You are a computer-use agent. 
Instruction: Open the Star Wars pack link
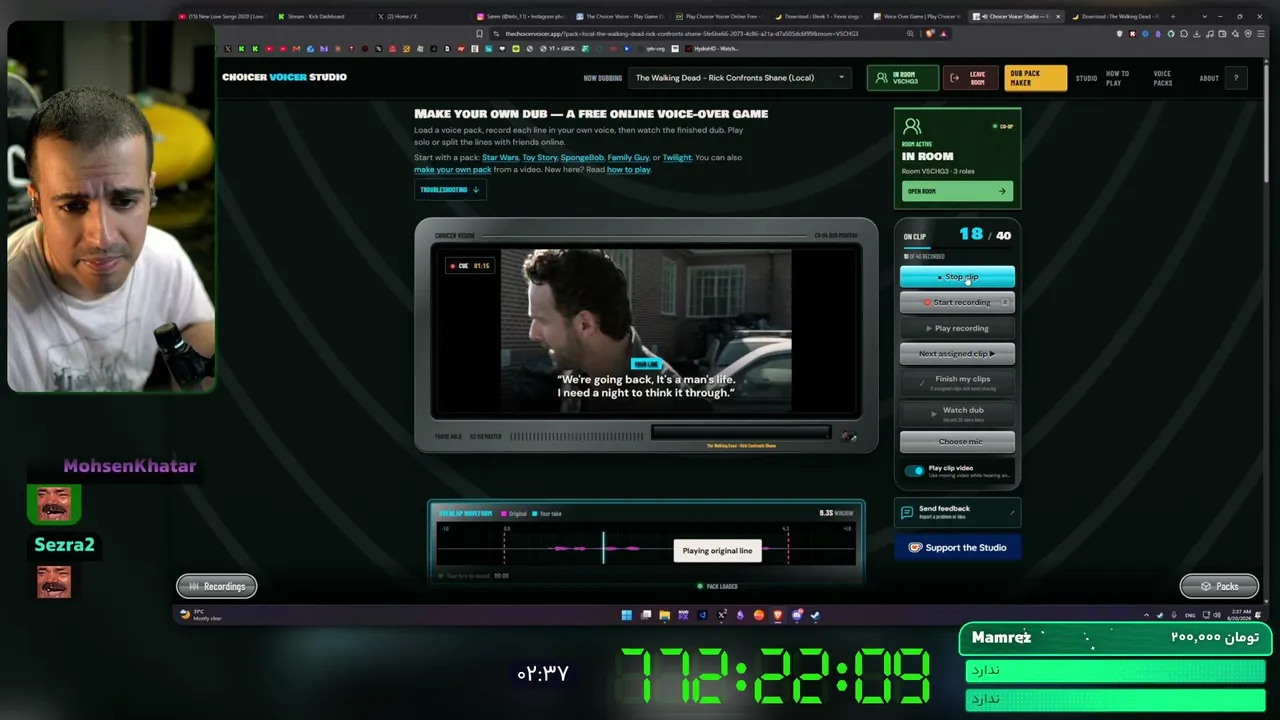(500, 157)
